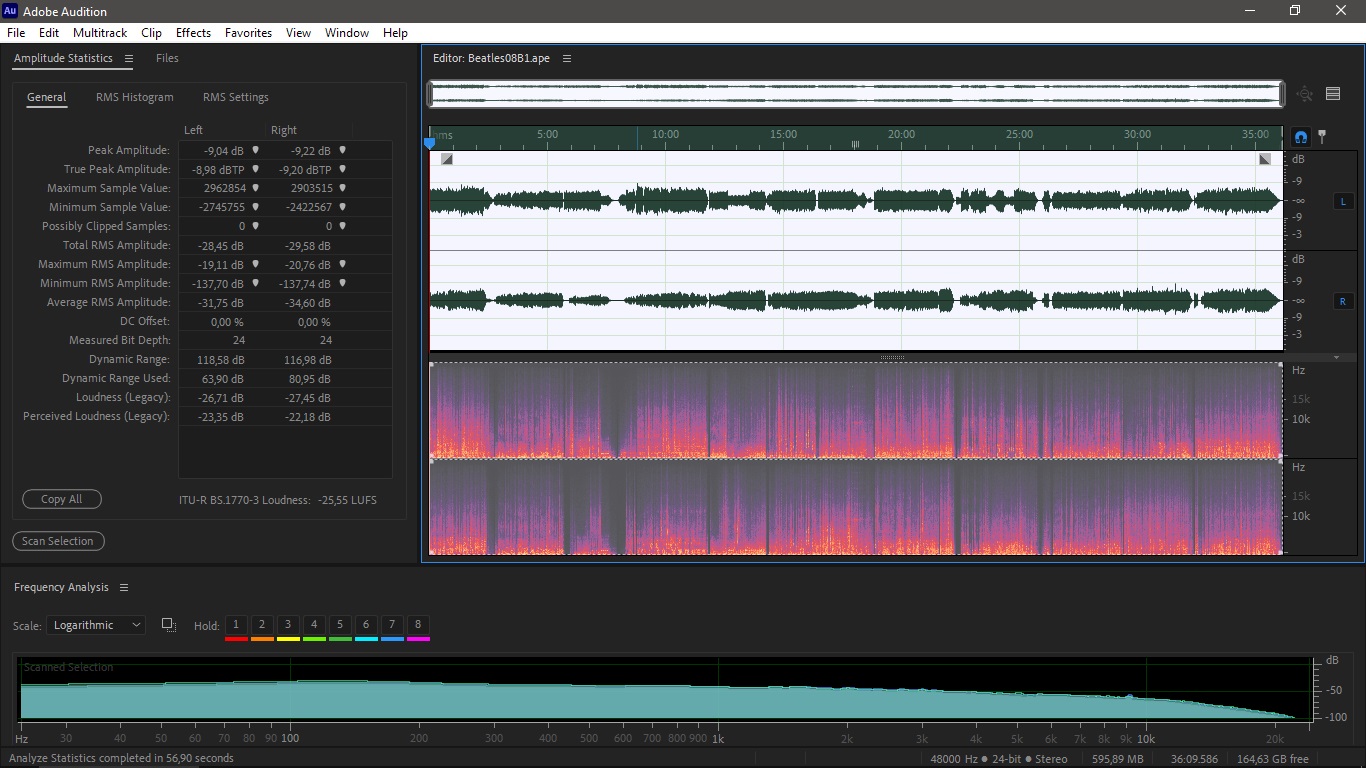Click the magenta color bar under Hold 8
Viewport: 1366px width, 768px height.
coord(418,638)
